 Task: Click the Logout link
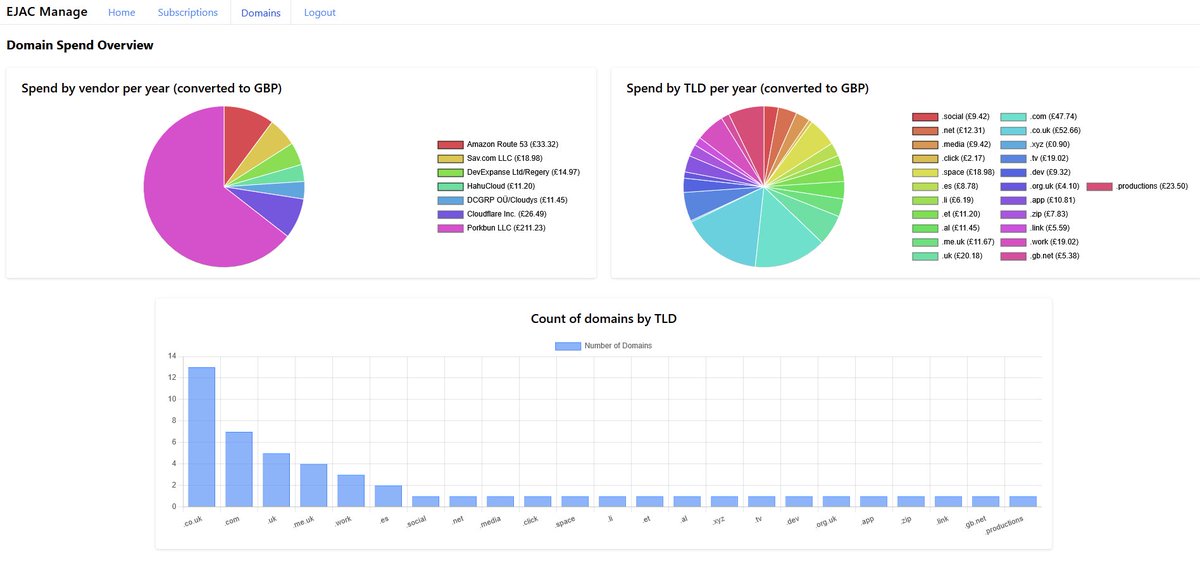coord(320,13)
